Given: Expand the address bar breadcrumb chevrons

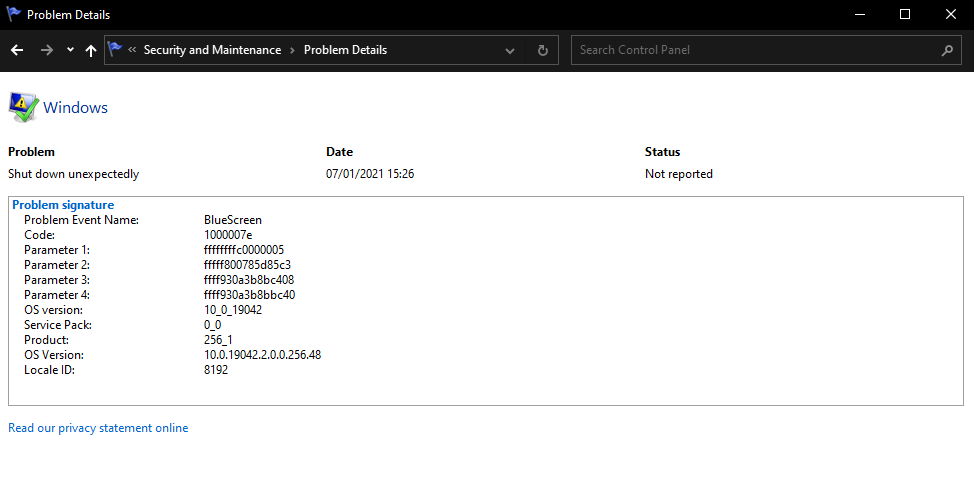Looking at the screenshot, I should point(132,50).
